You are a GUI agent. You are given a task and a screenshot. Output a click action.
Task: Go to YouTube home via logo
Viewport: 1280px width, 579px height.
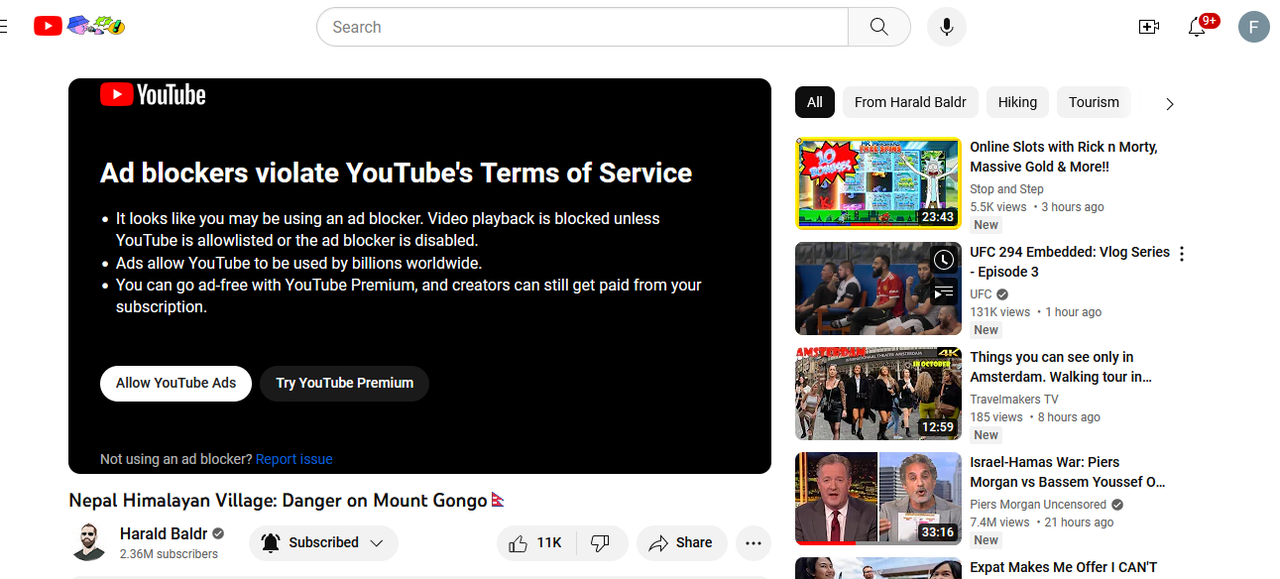click(47, 26)
